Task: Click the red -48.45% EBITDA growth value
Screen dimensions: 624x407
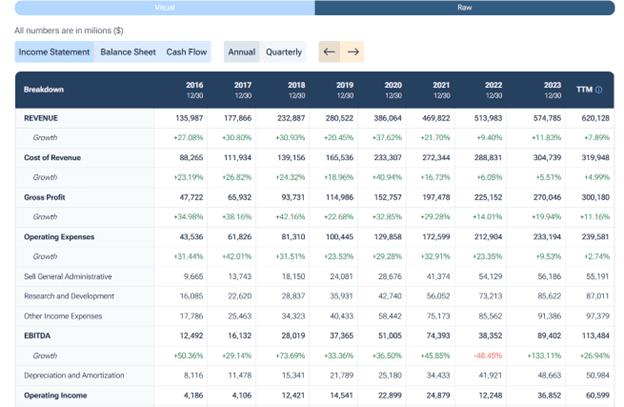Action: (x=488, y=354)
